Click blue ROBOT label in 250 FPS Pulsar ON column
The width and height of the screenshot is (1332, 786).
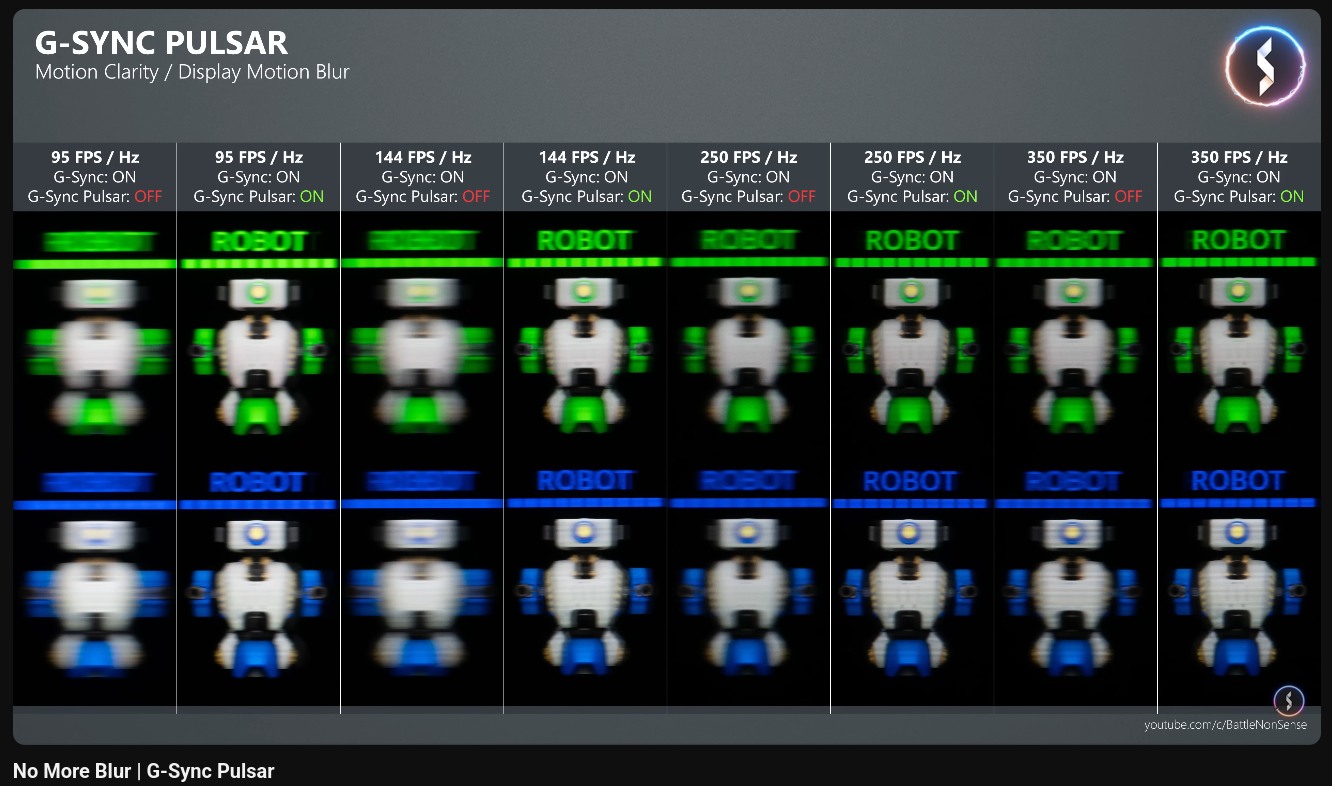[912, 481]
